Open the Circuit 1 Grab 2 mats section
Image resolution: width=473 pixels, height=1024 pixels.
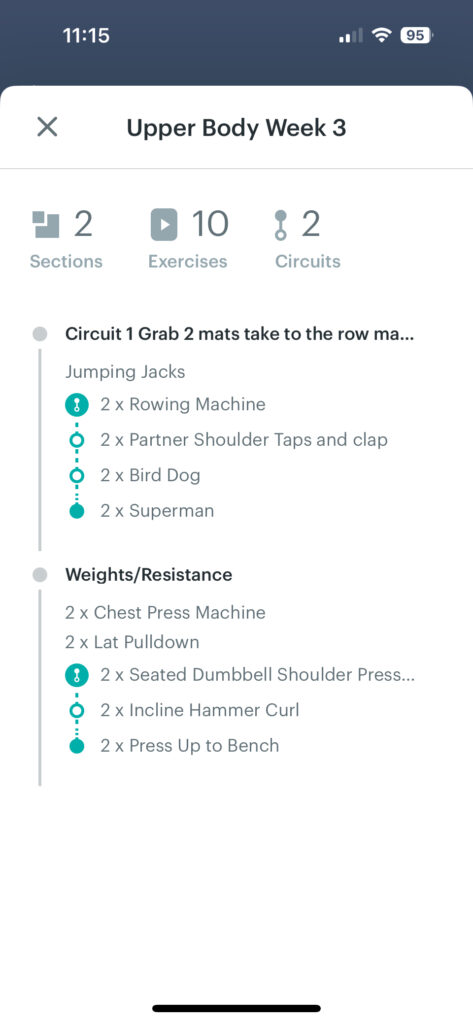[x=240, y=334]
